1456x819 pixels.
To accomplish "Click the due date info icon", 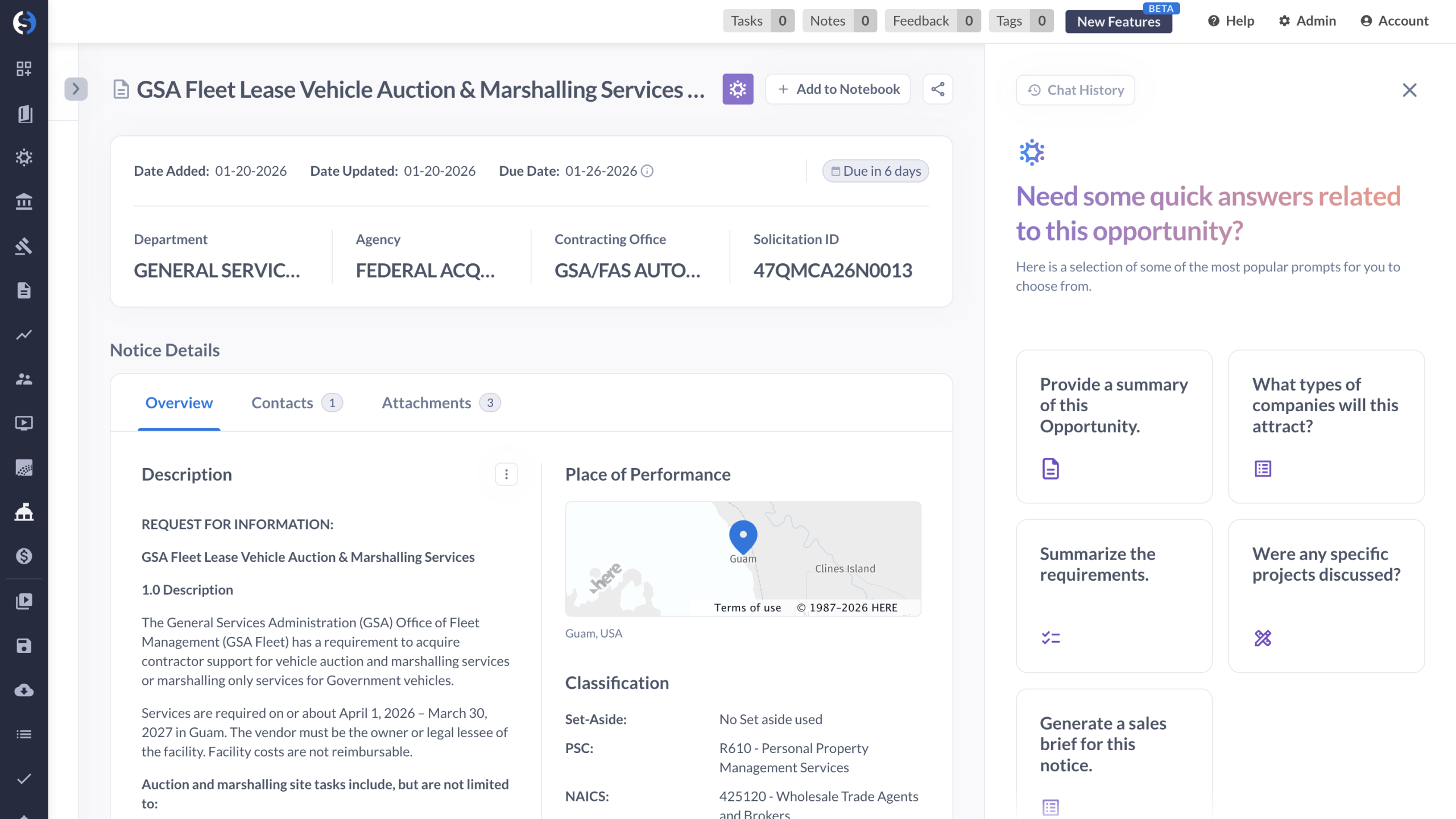I will coord(647,171).
